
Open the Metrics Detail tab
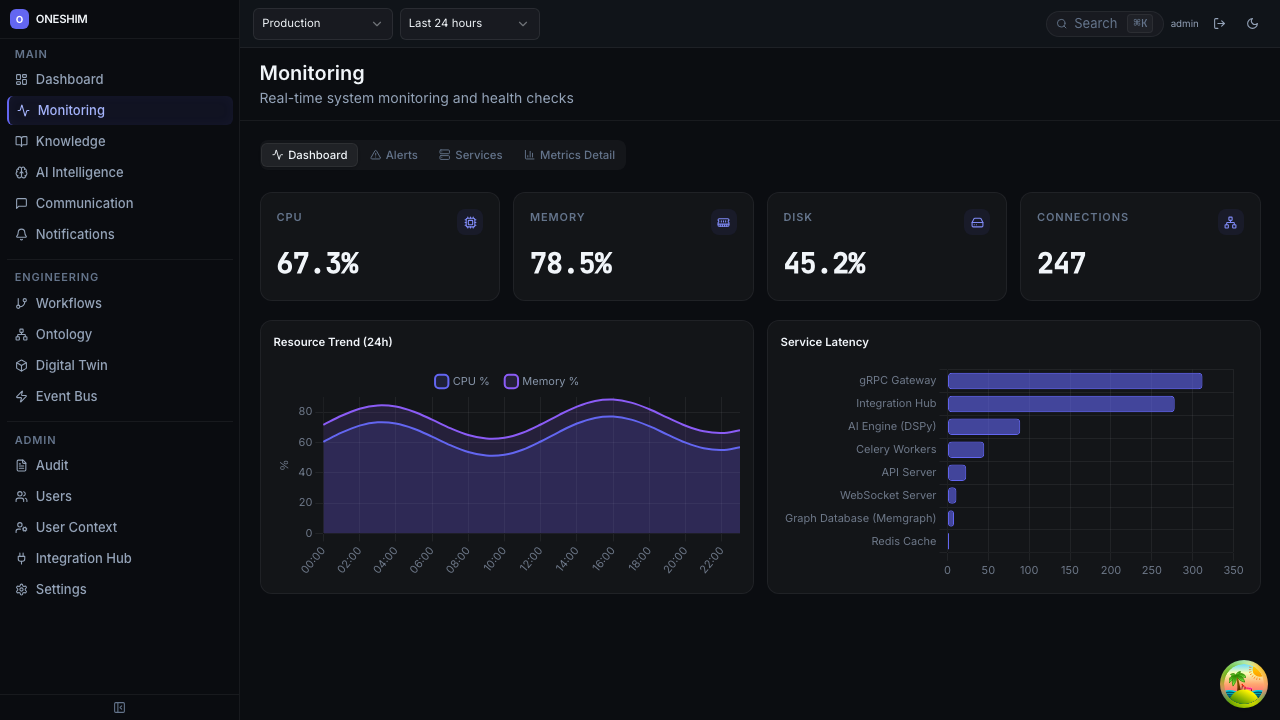click(569, 154)
